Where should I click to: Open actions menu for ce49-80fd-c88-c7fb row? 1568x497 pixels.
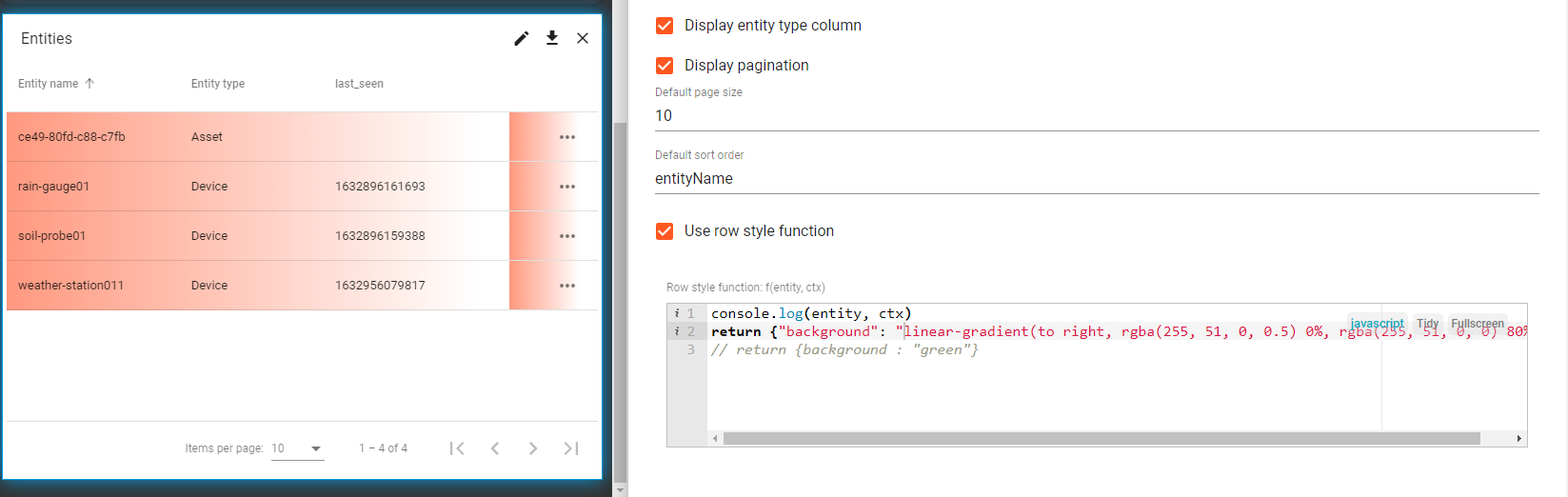pyautogui.click(x=567, y=137)
